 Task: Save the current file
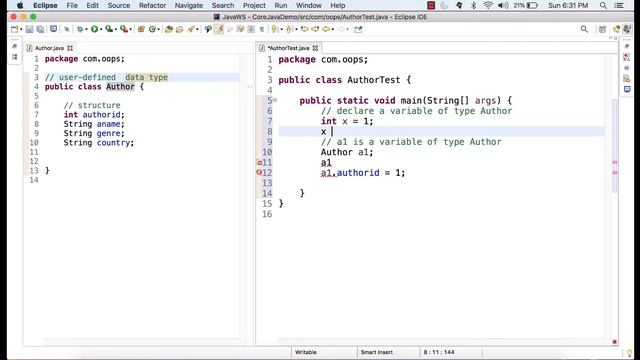(29, 29)
